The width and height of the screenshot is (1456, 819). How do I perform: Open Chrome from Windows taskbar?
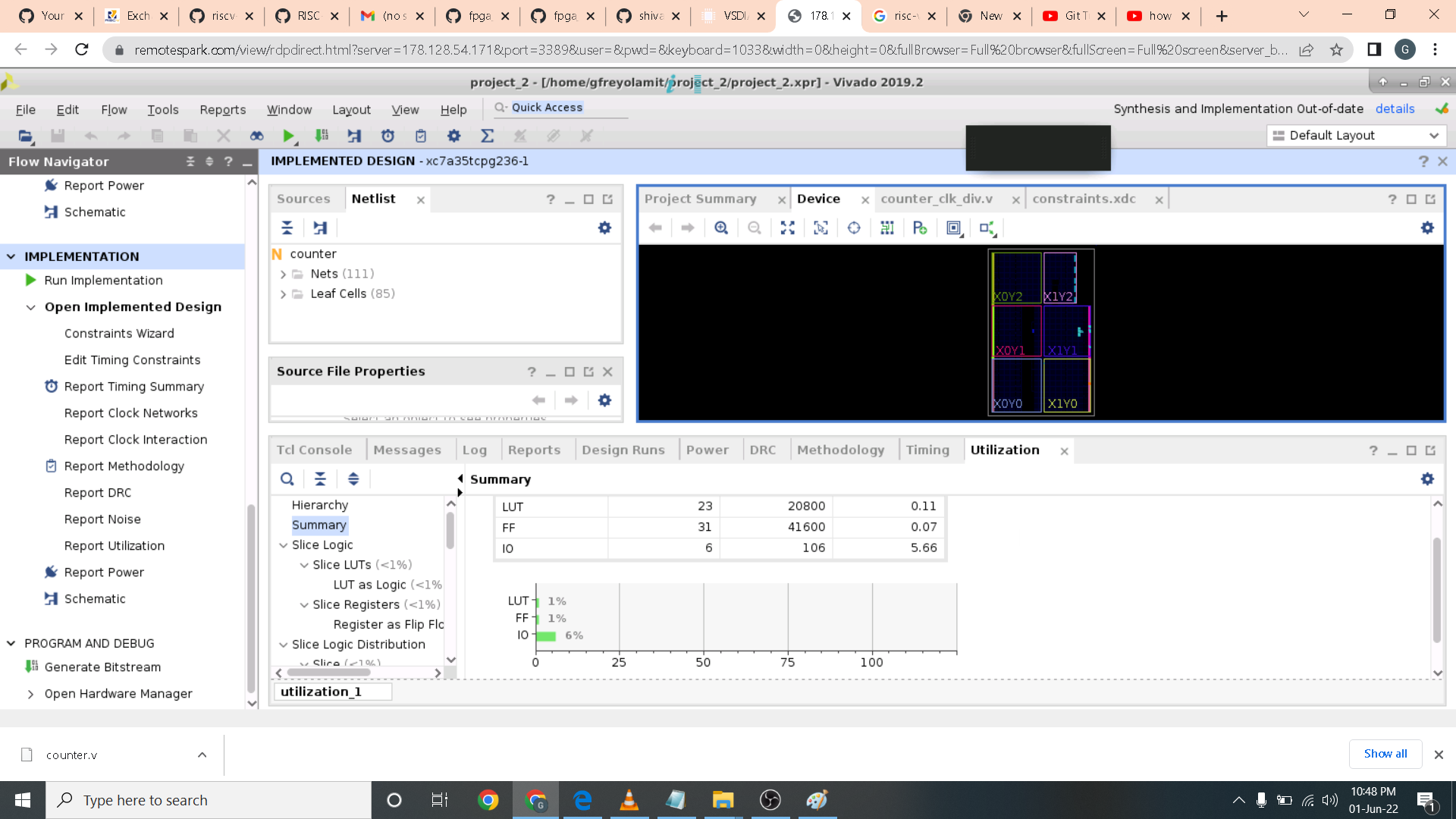pos(488,800)
